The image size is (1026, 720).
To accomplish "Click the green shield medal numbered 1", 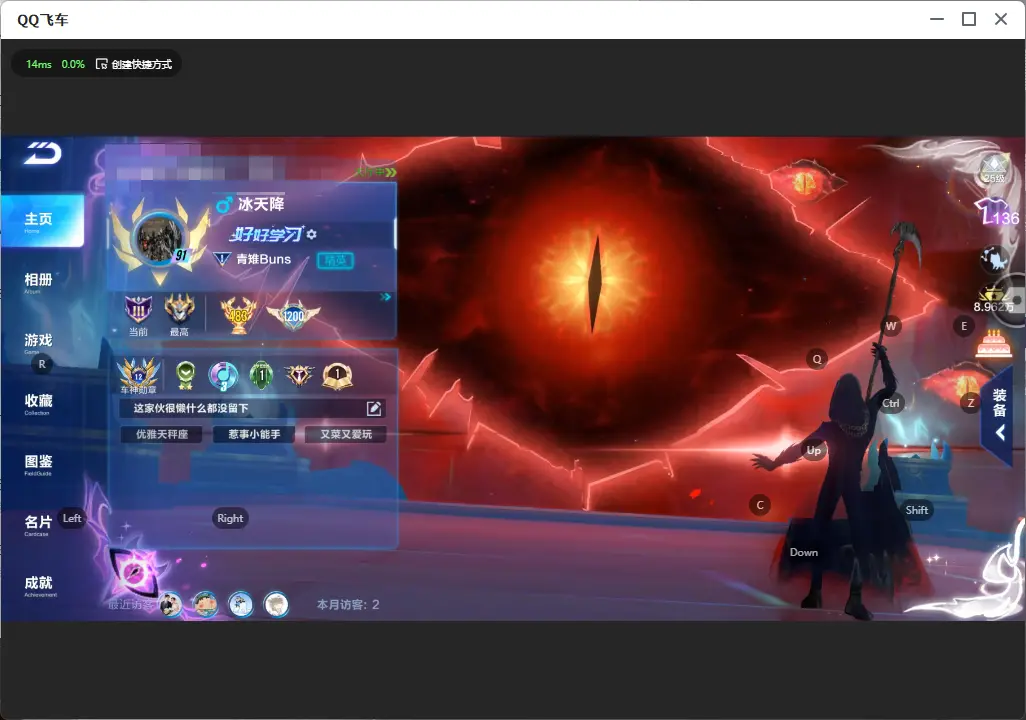I will tap(262, 376).
